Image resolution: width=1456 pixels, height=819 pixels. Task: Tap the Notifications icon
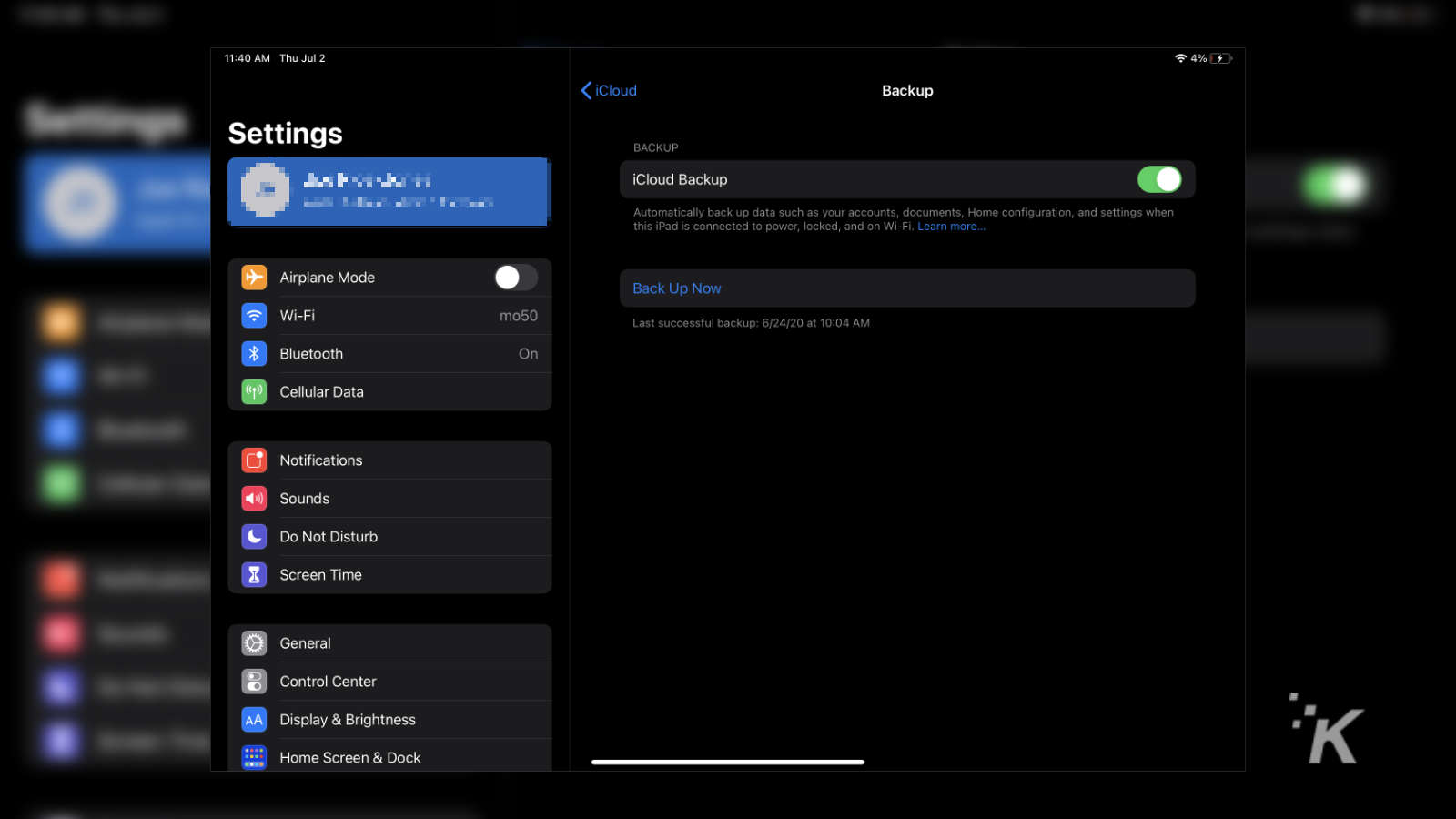point(254,460)
